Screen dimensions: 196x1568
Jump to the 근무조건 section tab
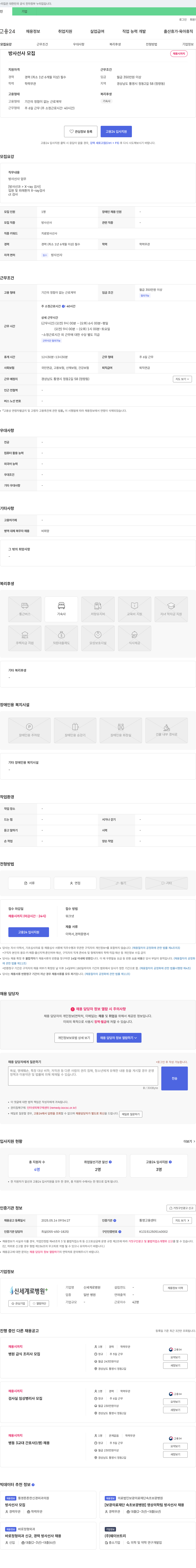[x=42, y=44]
